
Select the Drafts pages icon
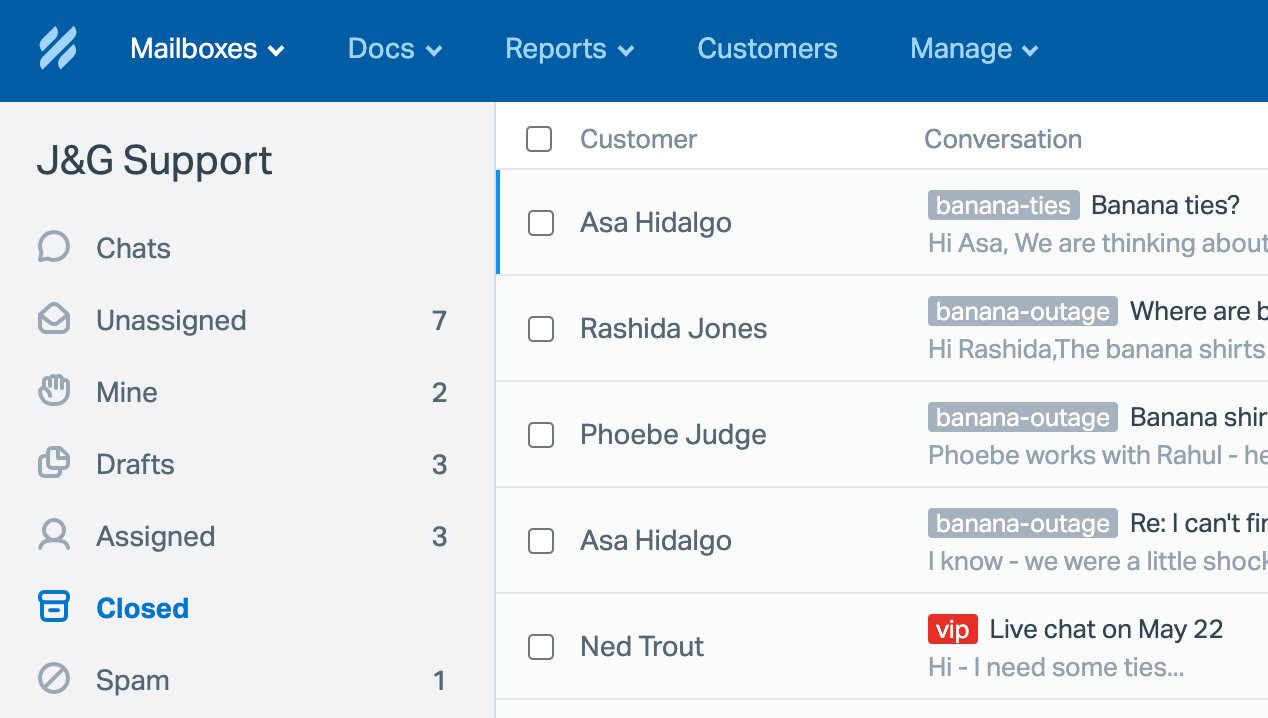(54, 463)
